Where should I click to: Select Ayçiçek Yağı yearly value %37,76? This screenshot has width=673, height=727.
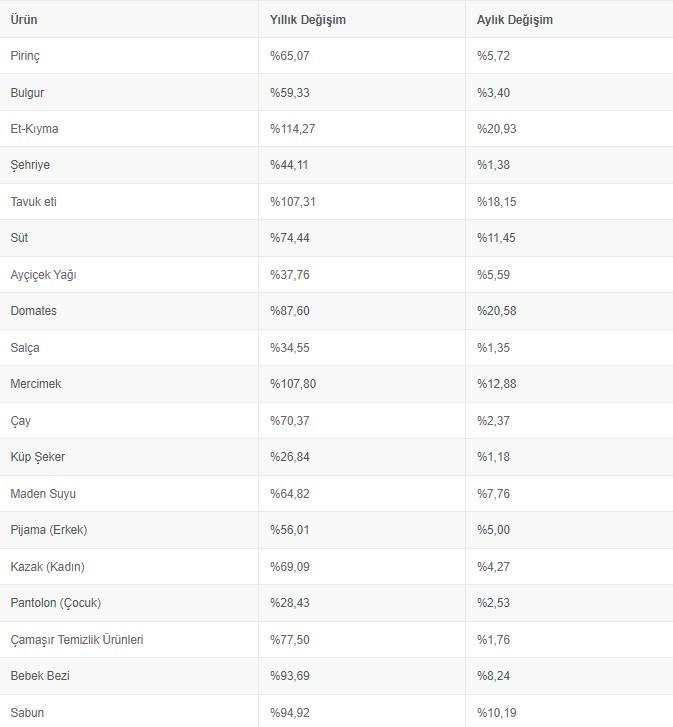(290, 275)
